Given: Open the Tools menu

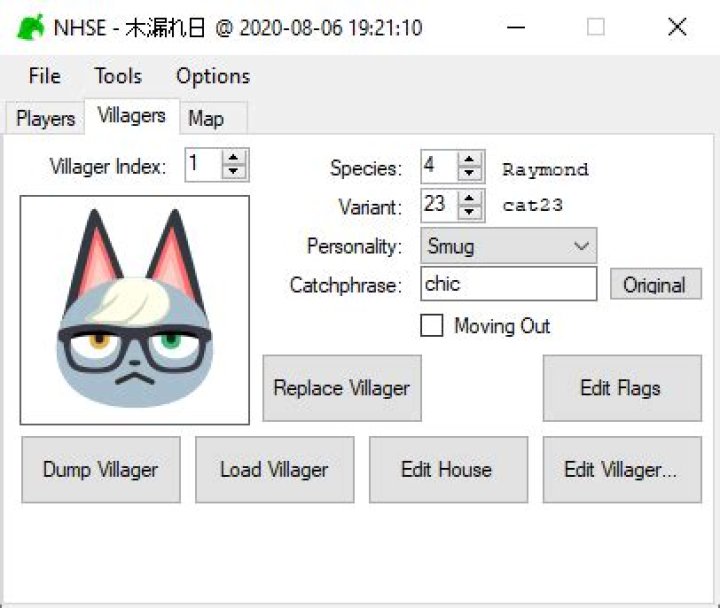Looking at the screenshot, I should pos(118,76).
